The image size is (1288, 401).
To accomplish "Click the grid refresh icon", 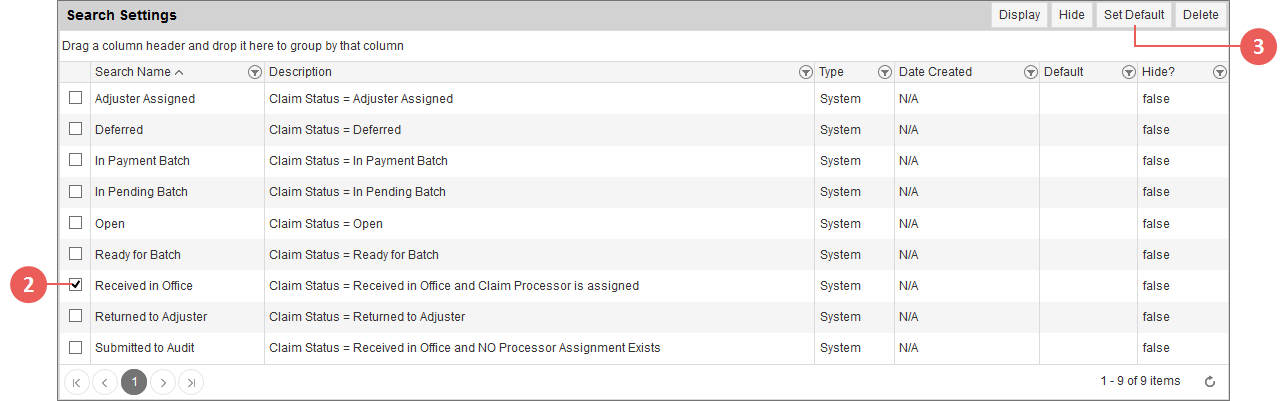I will pos(1210,381).
